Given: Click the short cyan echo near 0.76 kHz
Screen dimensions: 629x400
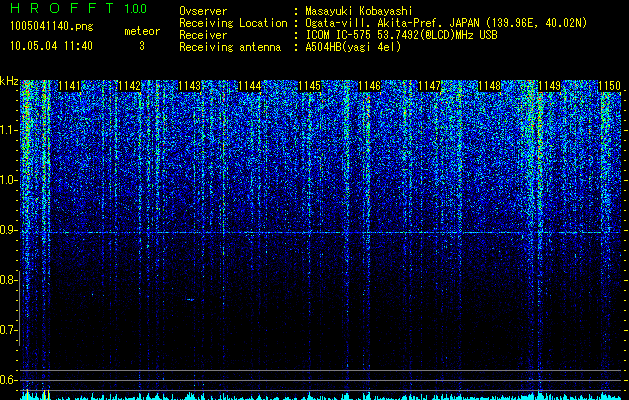Looking at the screenshot, I should click(191, 300).
